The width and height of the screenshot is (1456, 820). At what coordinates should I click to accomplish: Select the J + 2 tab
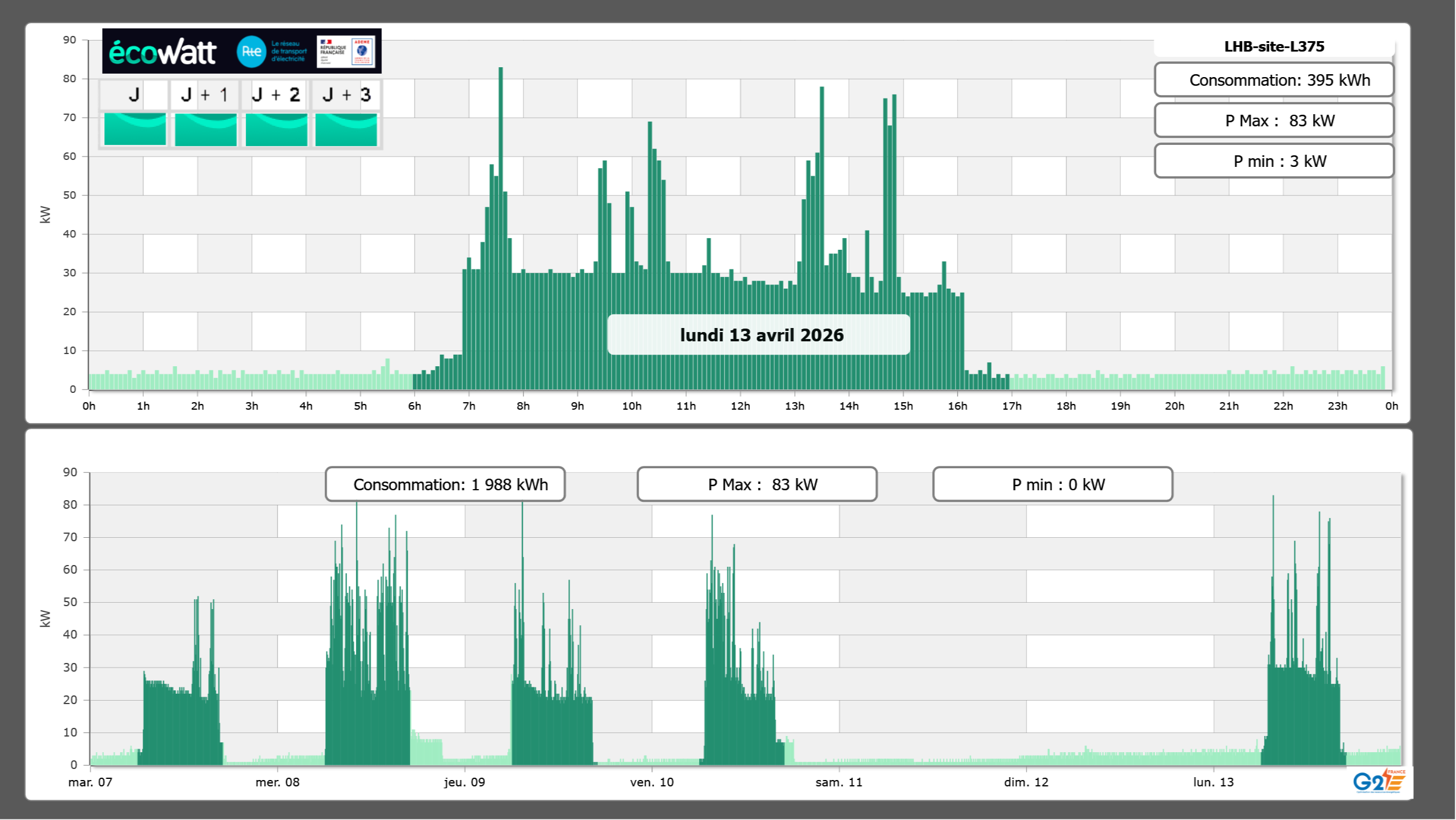coord(276,95)
